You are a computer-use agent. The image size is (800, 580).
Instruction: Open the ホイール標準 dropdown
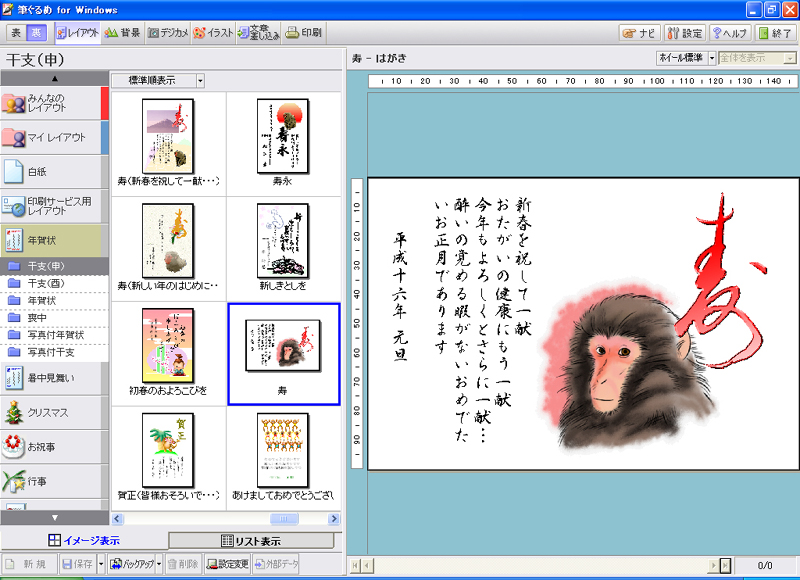(712, 58)
